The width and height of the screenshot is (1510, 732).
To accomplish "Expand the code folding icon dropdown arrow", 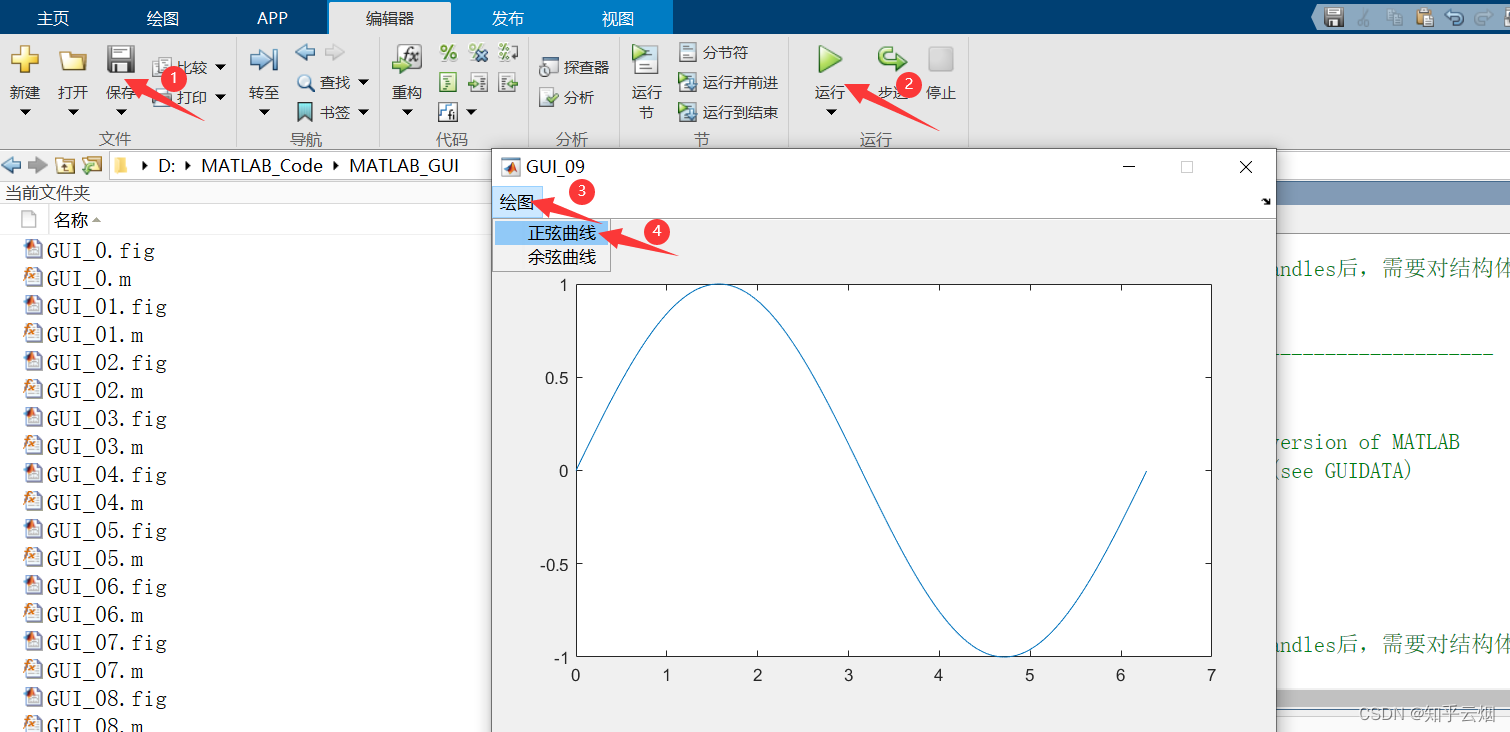I will tap(471, 112).
